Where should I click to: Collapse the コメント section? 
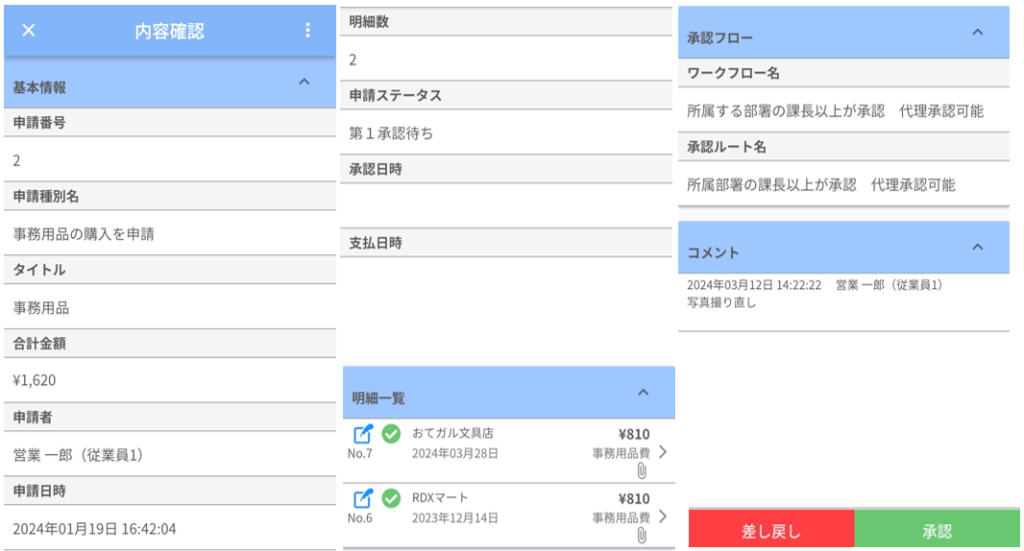tap(977, 246)
